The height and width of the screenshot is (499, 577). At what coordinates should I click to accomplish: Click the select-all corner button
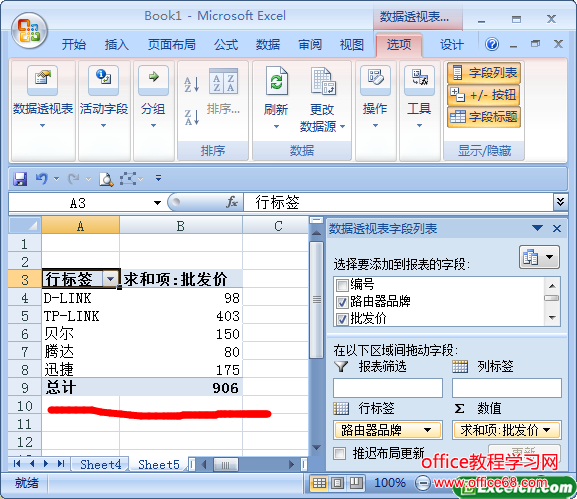pyautogui.click(x=25, y=225)
